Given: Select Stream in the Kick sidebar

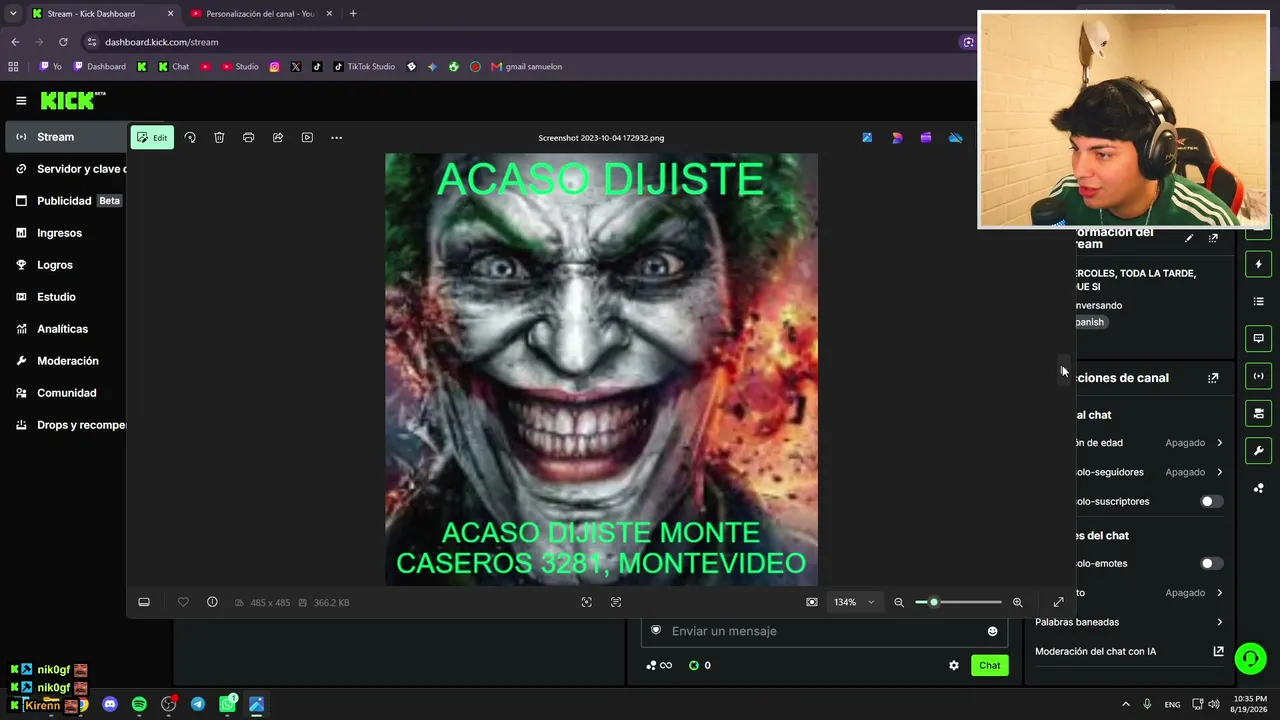Looking at the screenshot, I should click(x=66, y=137).
